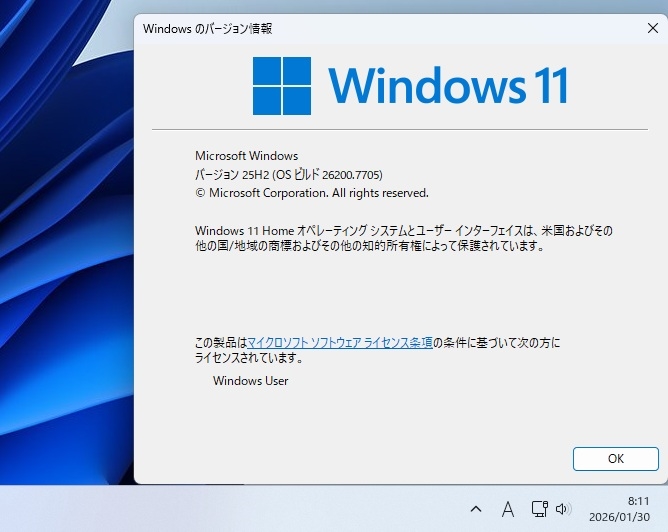Show hidden tray icons chevron
Viewport: 668px width, 532px height.
pos(476,509)
